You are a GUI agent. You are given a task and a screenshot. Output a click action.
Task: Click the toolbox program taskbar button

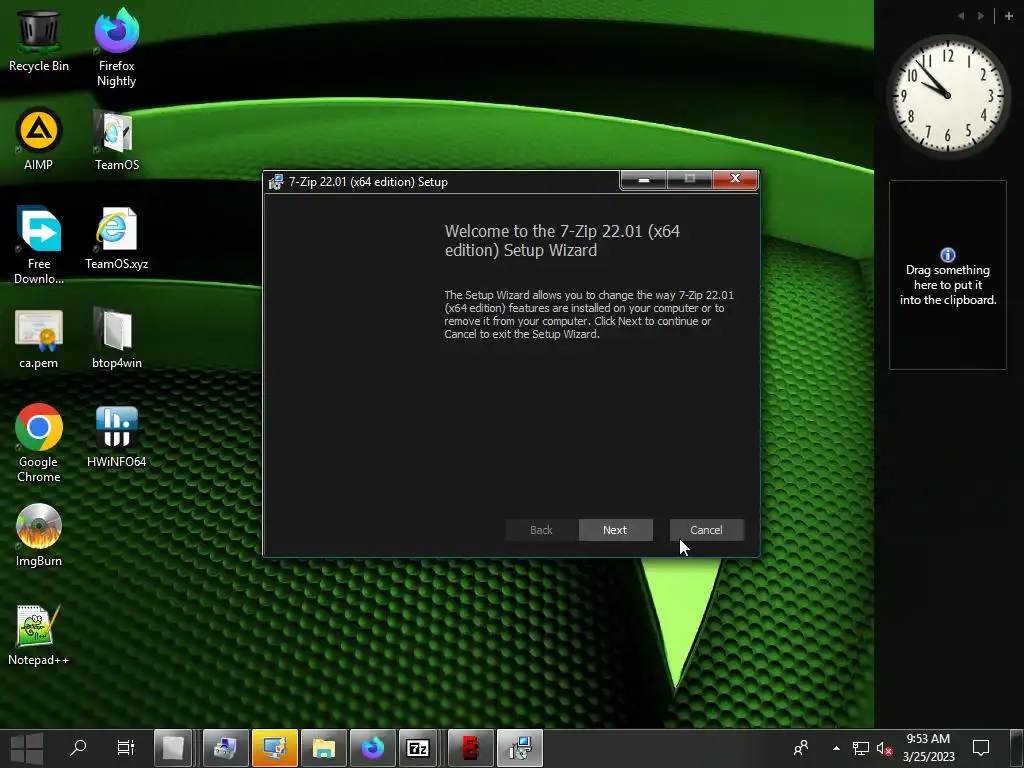click(225, 748)
